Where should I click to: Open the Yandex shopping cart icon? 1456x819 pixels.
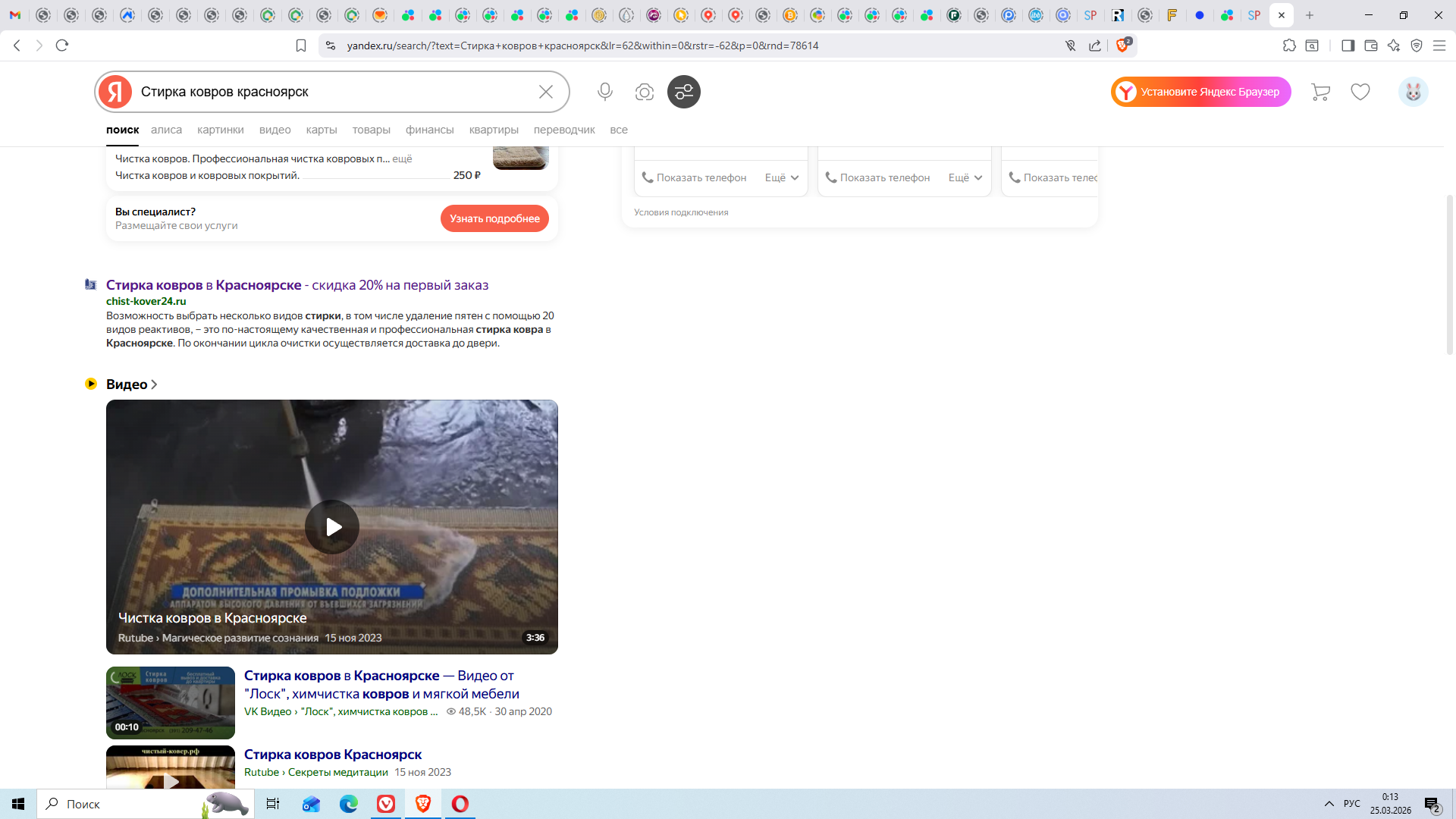coord(1320,92)
